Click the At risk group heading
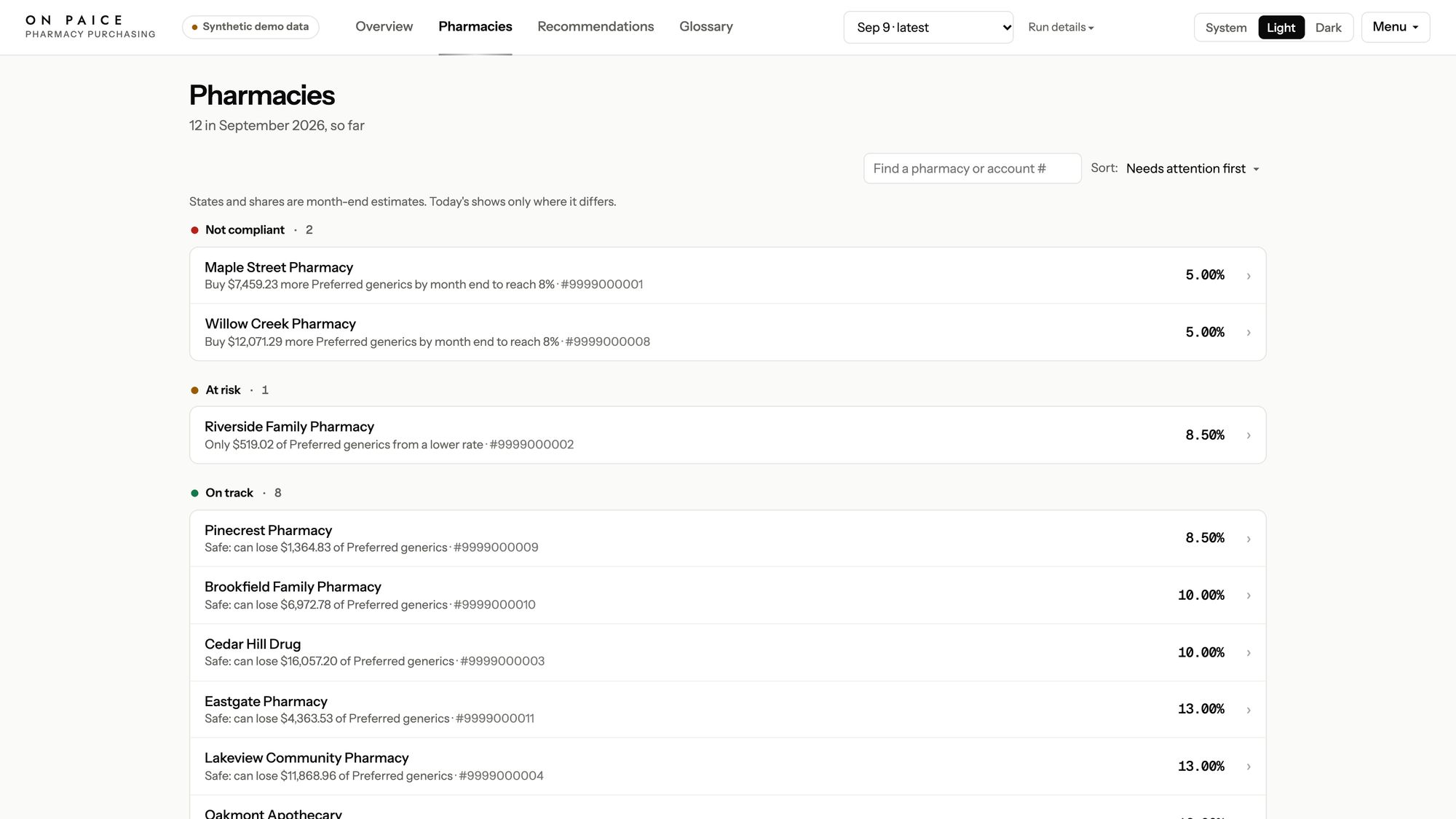 pos(223,390)
